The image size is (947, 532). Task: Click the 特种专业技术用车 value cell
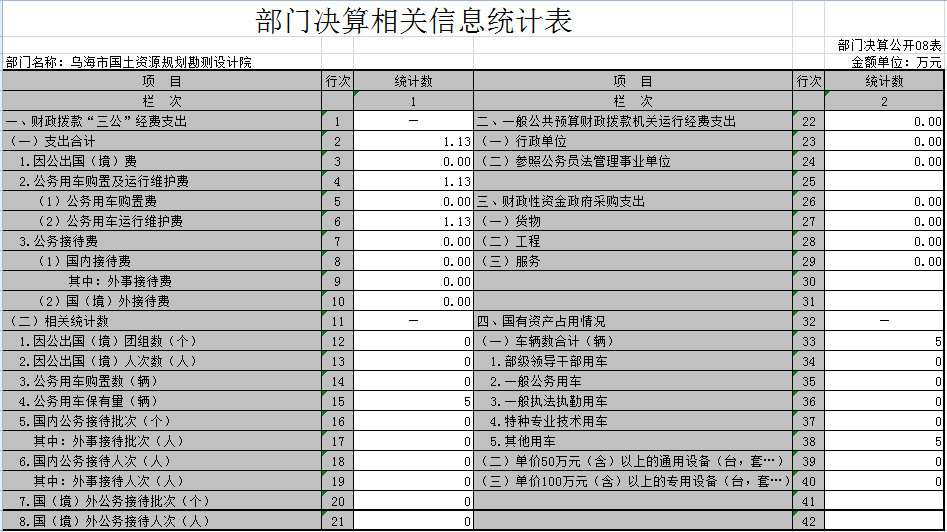click(x=884, y=422)
